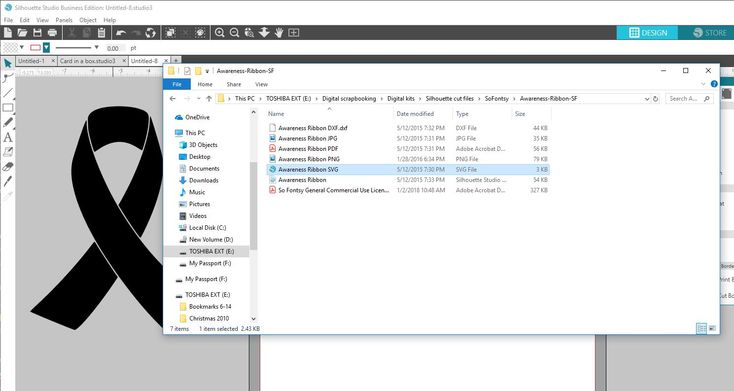
Task: Open the Edit menu in Silhouette Studio
Action: click(24, 20)
